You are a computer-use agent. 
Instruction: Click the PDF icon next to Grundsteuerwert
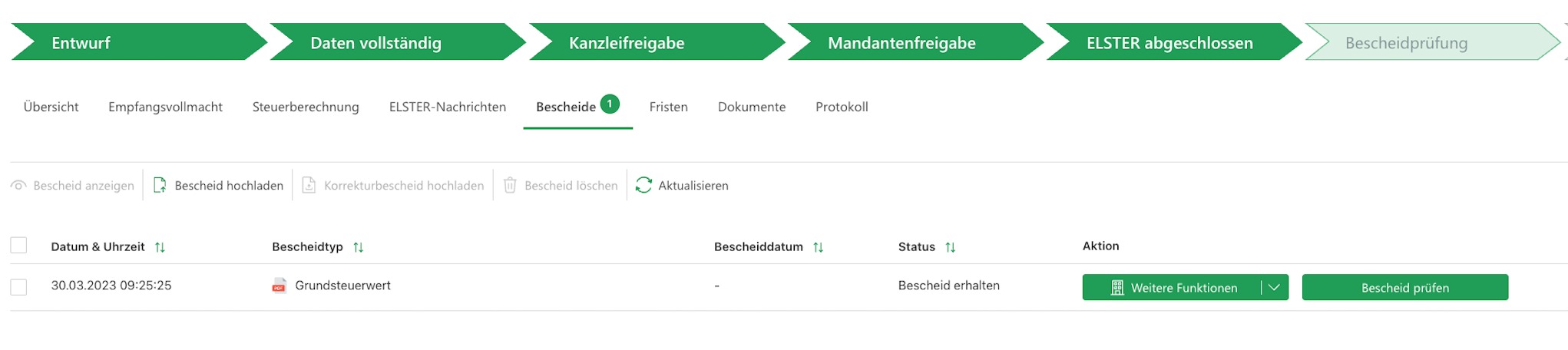(280, 286)
